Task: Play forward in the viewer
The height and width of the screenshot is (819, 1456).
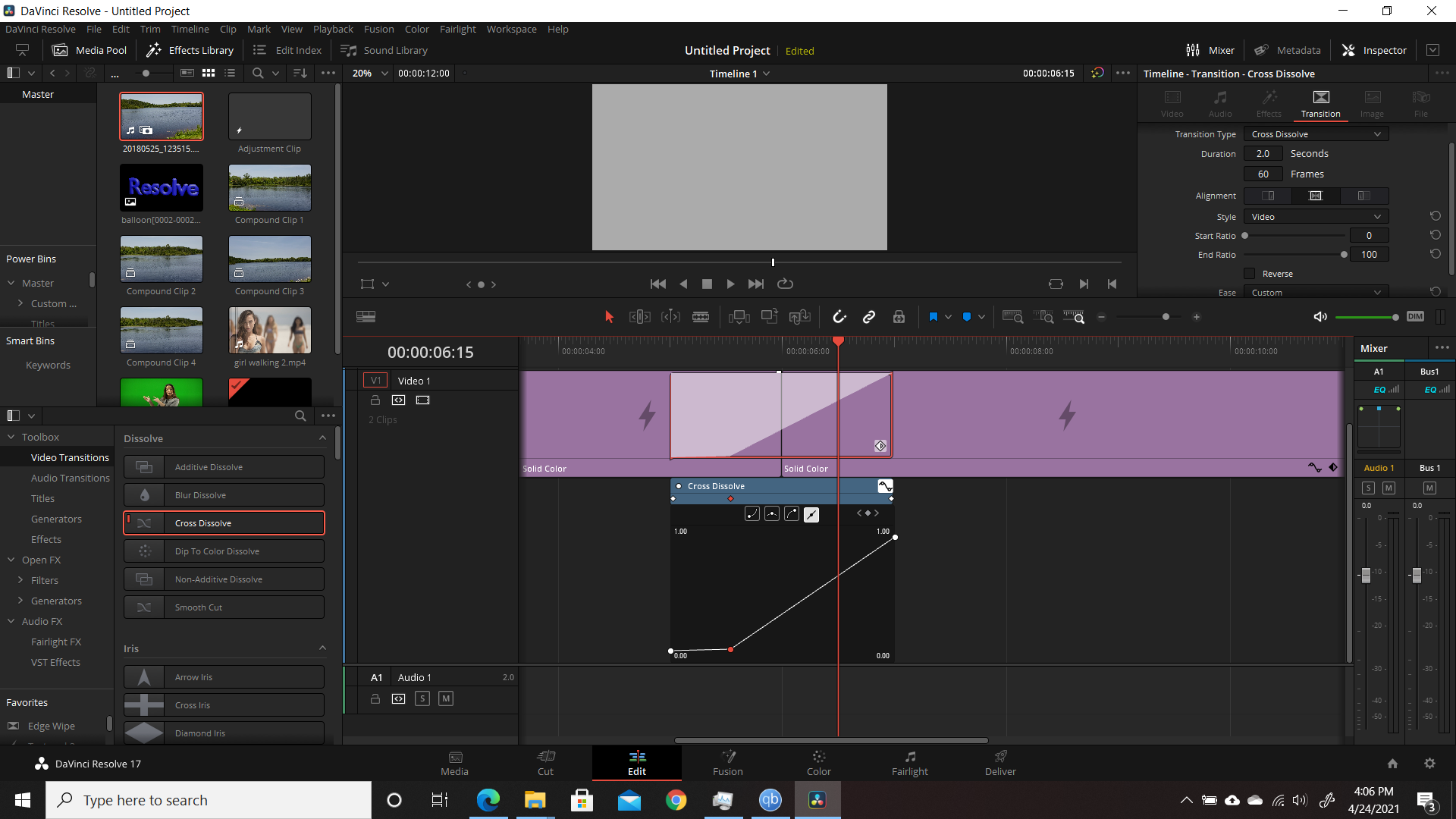Action: [x=730, y=284]
